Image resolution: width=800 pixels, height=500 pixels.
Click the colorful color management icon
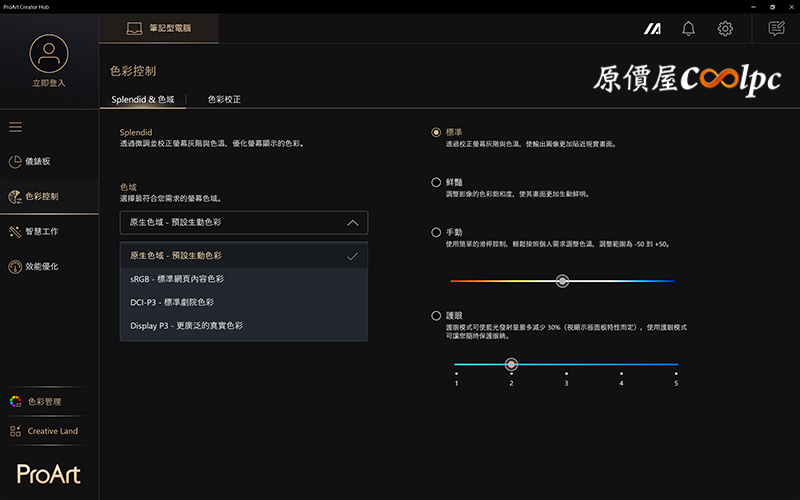pos(15,402)
